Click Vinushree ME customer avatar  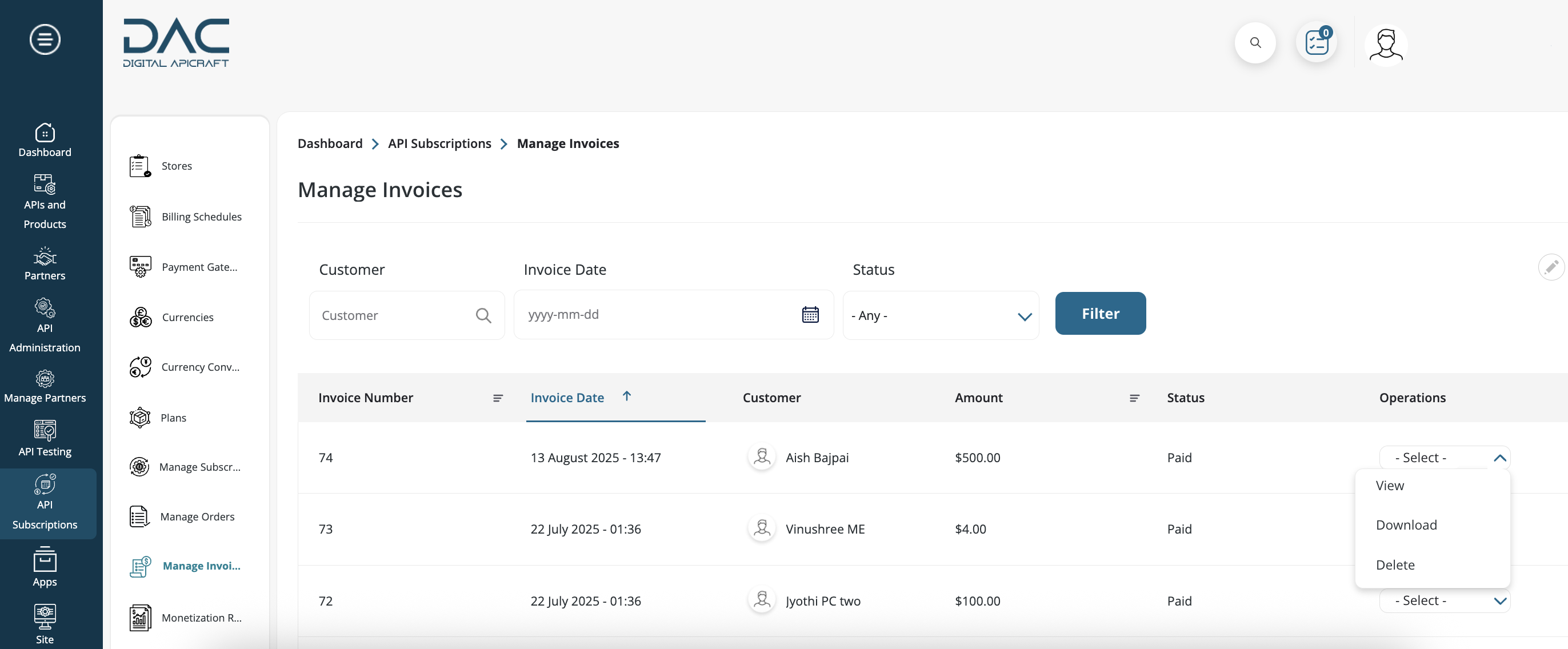click(761, 528)
